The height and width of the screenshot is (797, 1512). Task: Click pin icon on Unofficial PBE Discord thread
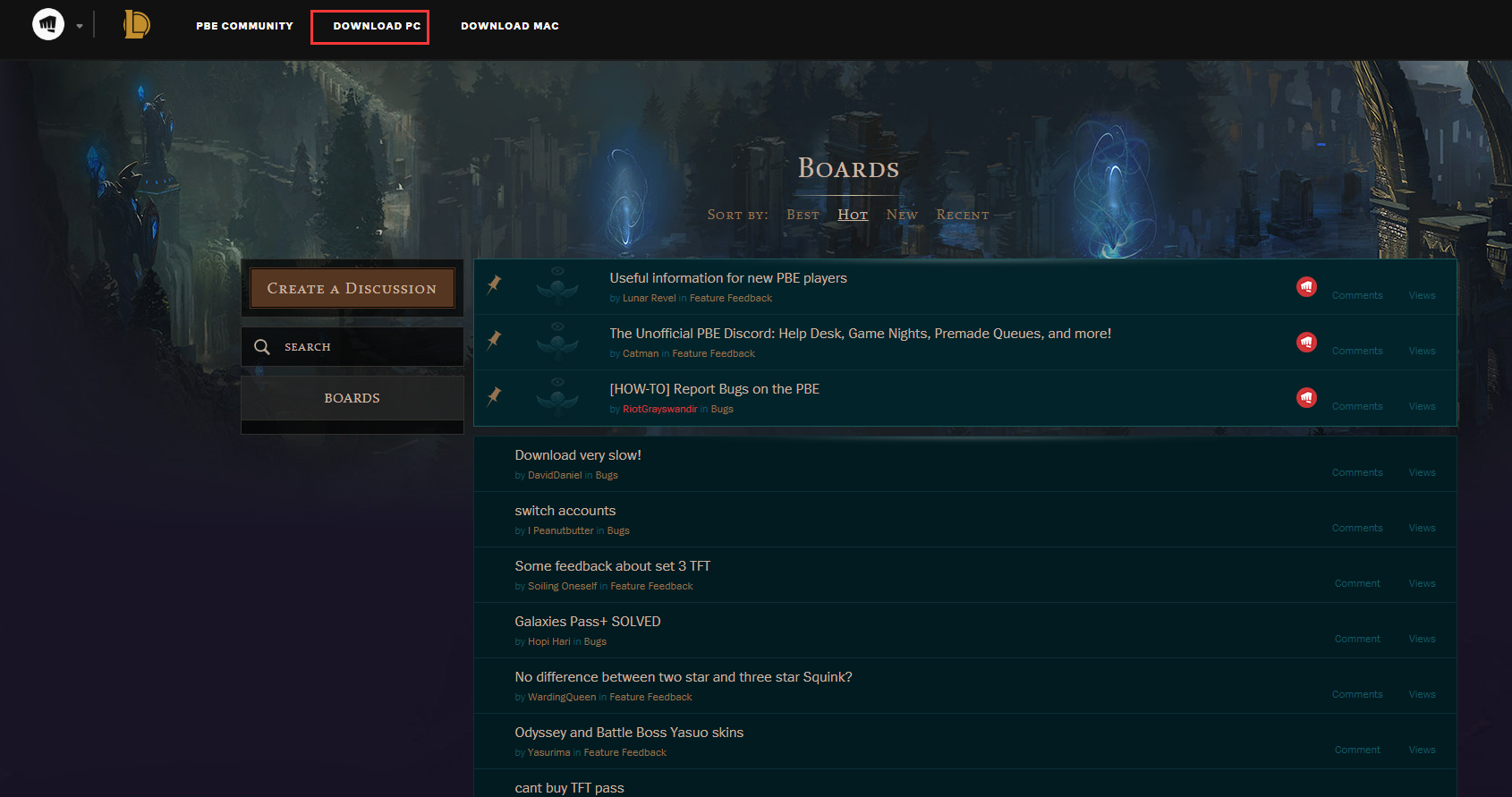(x=494, y=340)
